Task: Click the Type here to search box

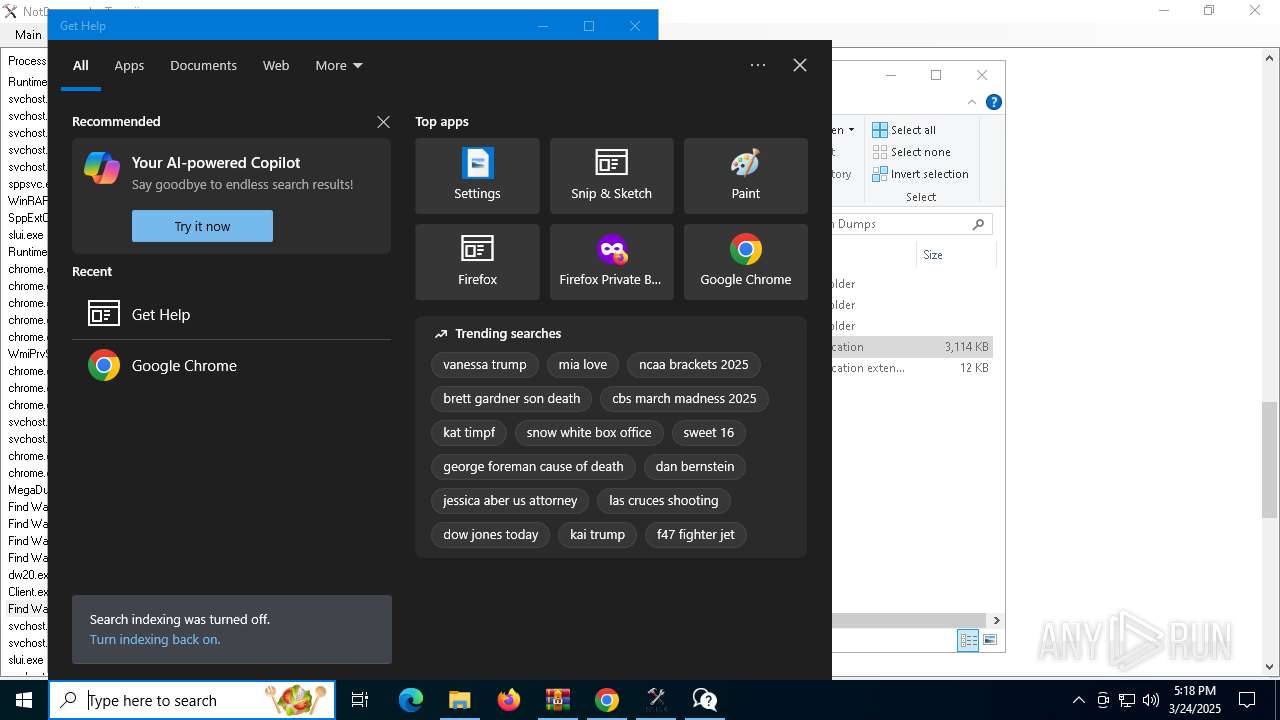Action: click(192, 700)
